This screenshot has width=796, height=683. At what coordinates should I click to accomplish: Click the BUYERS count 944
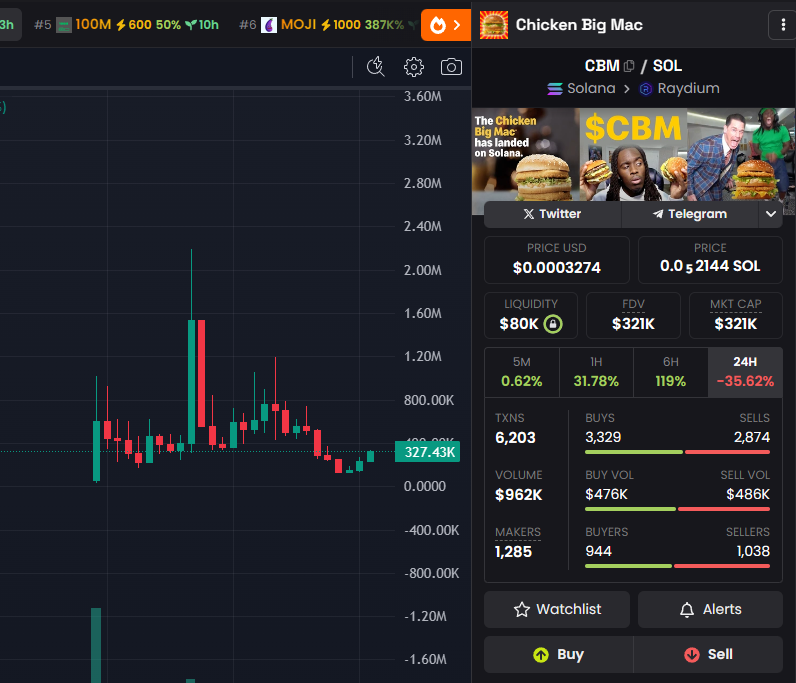coord(599,551)
